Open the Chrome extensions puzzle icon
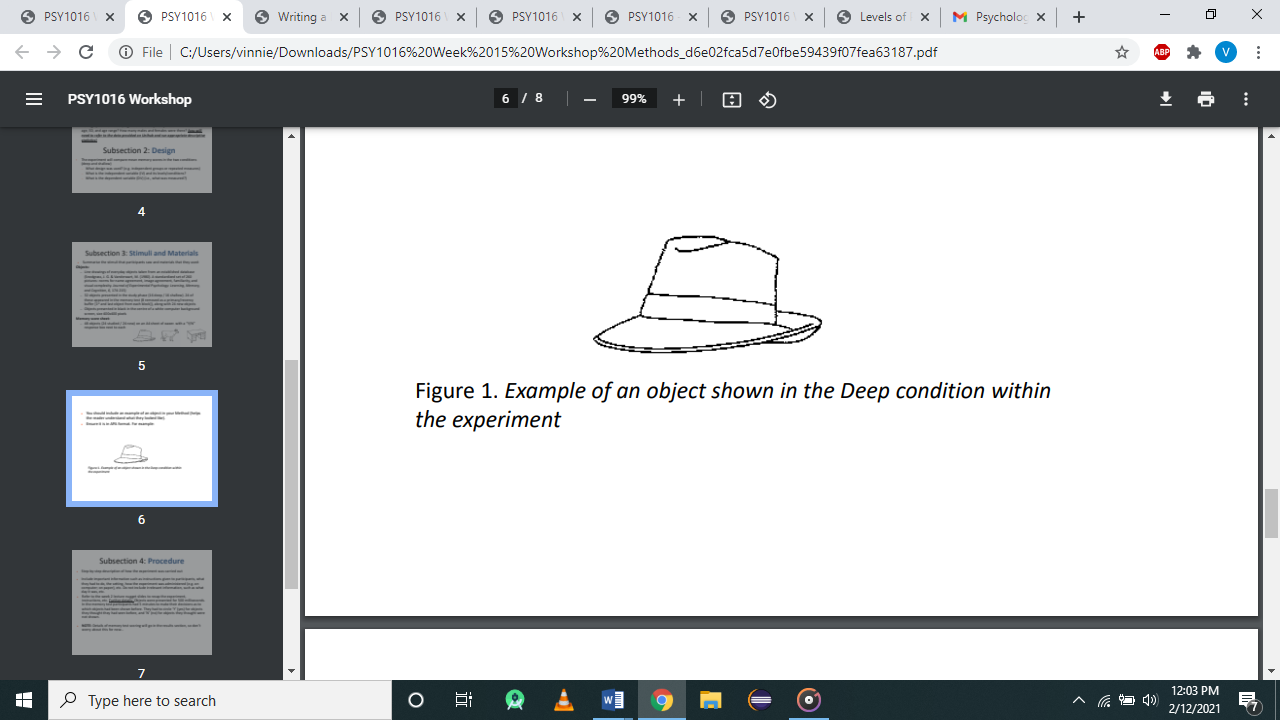This screenshot has height=720, width=1280. pos(1194,52)
